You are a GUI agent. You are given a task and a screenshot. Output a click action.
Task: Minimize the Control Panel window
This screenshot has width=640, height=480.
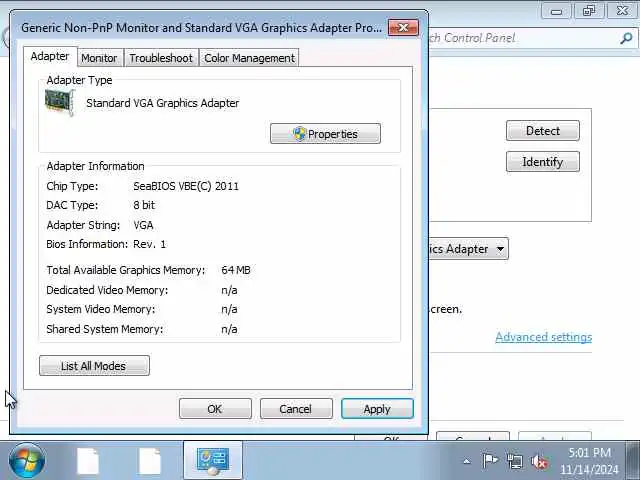(x=556, y=11)
